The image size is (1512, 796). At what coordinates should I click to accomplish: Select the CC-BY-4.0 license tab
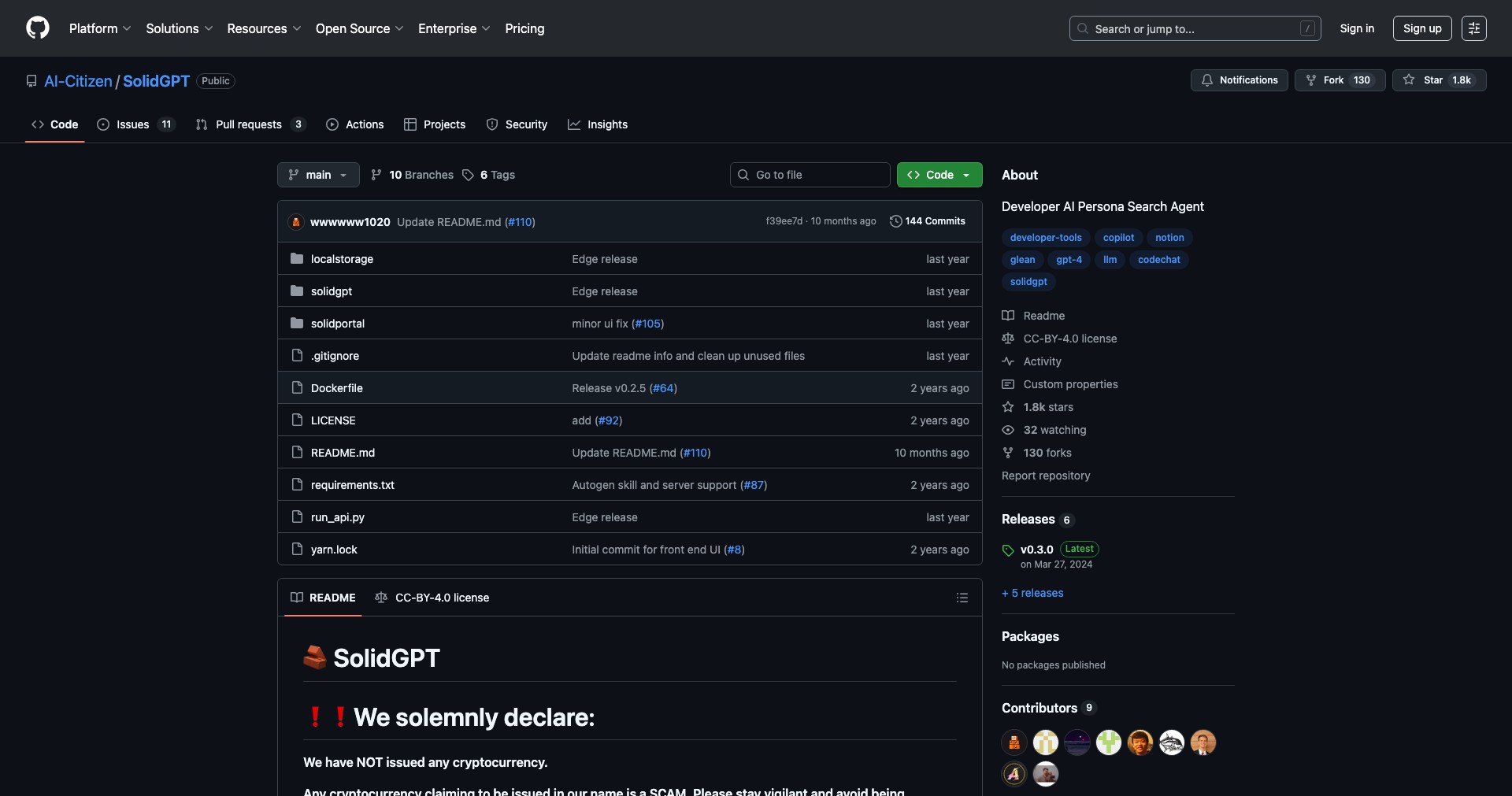432,598
